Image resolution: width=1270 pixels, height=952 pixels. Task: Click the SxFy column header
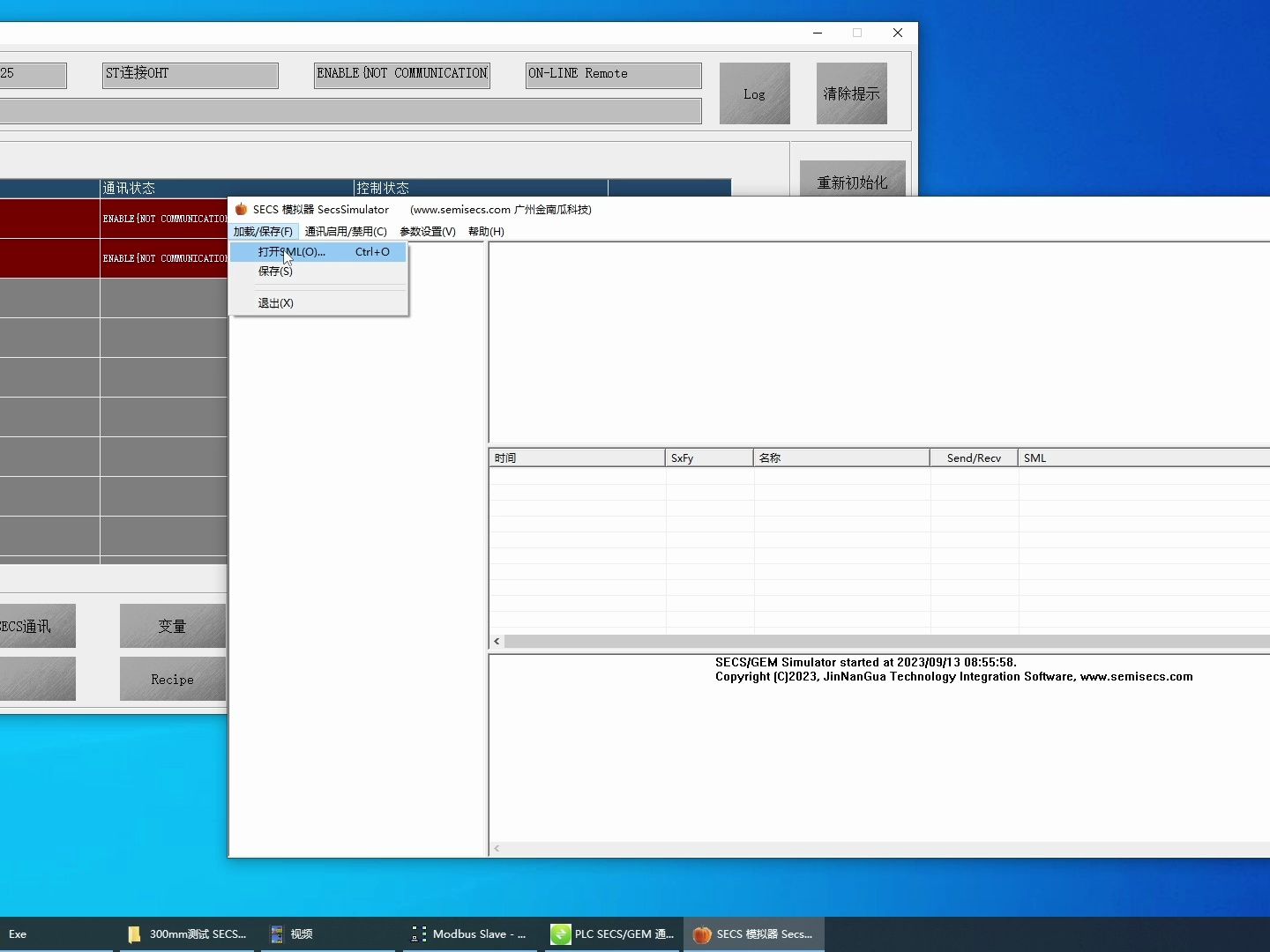[x=710, y=457]
